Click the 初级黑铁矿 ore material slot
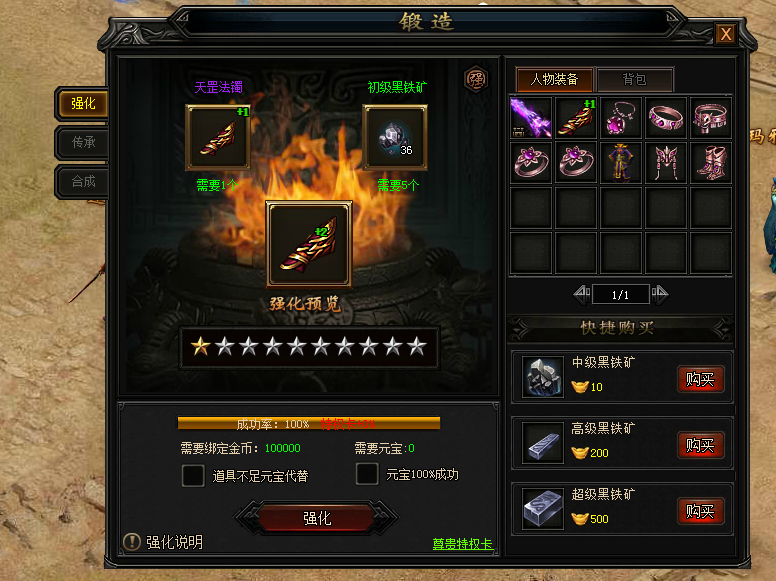 (395, 137)
